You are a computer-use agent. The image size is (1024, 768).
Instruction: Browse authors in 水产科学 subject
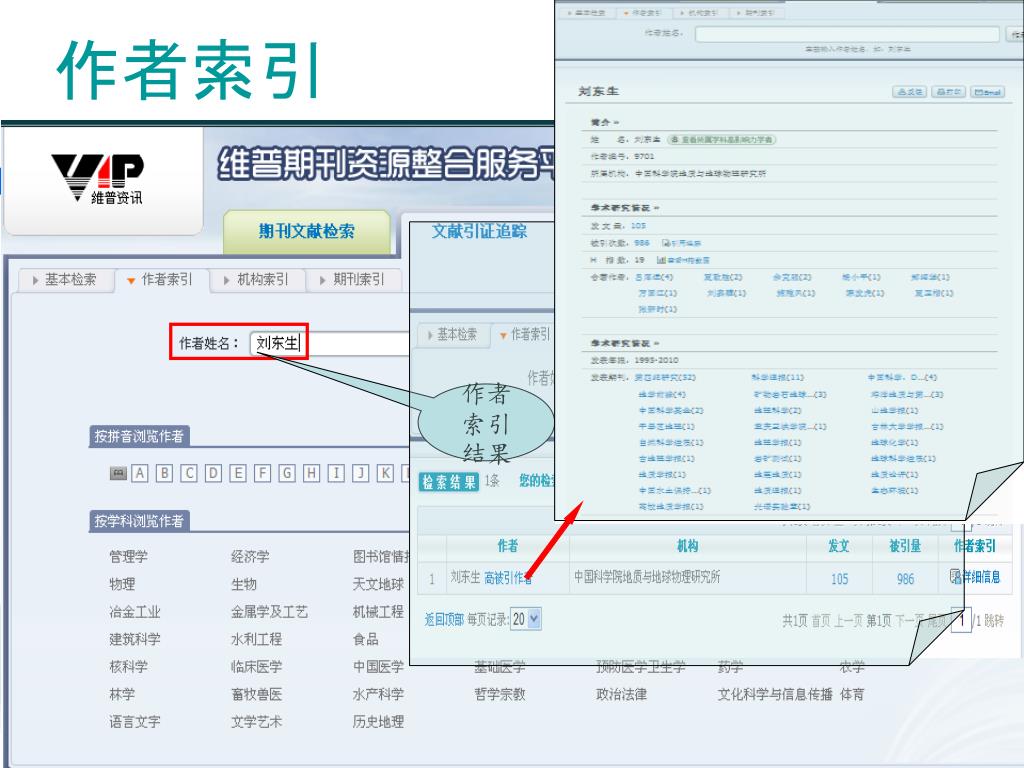(x=378, y=694)
